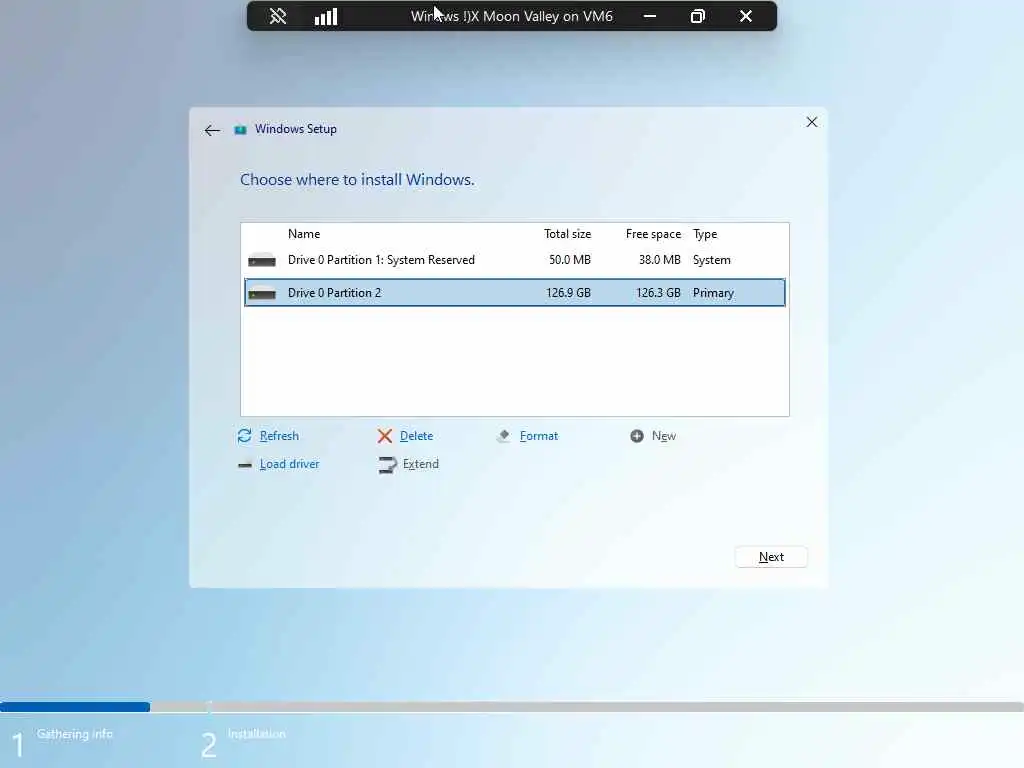1024x768 pixels.
Task: Click the Free space column header
Action: (653, 234)
